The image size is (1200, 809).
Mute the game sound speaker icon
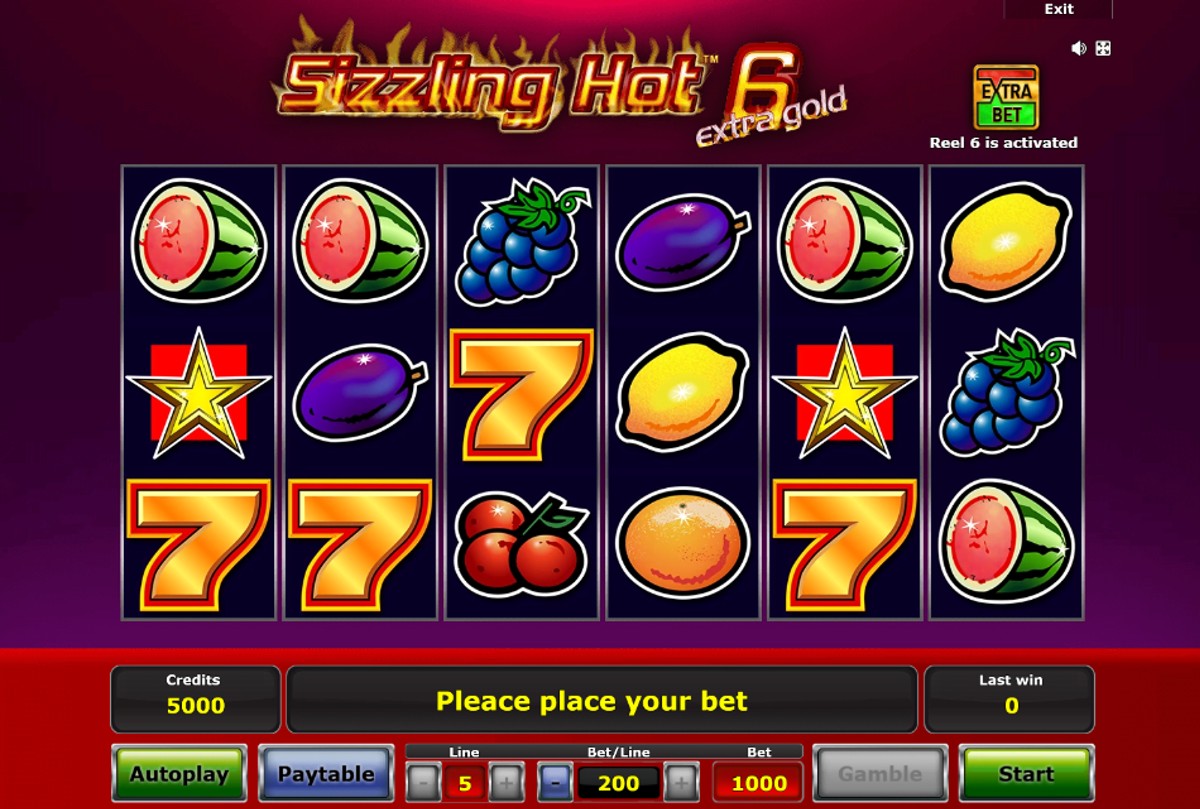[x=1079, y=48]
